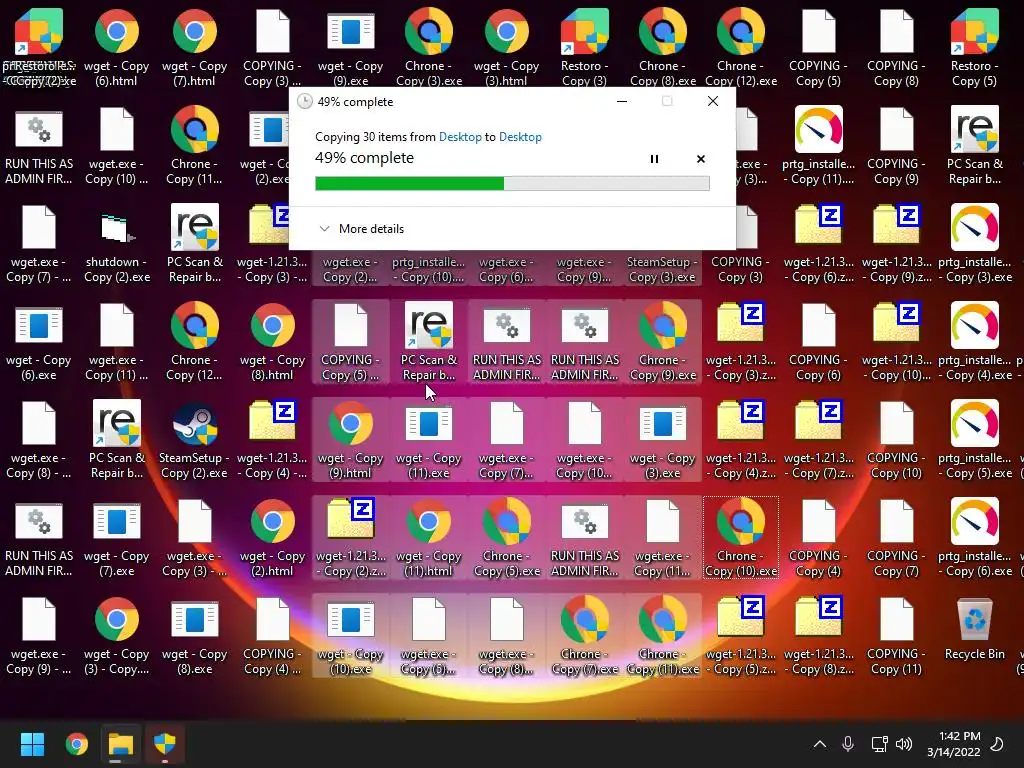The height and width of the screenshot is (768, 1024).
Task: Open the network tray icon
Action: click(879, 744)
